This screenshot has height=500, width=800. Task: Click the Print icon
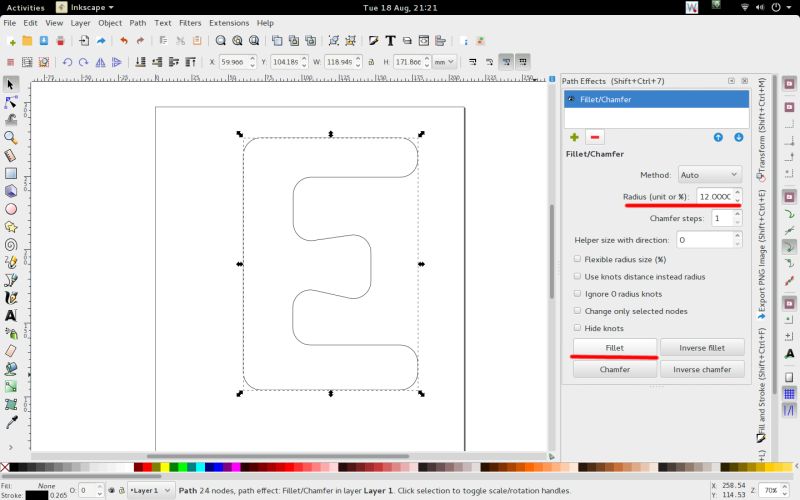(60, 41)
